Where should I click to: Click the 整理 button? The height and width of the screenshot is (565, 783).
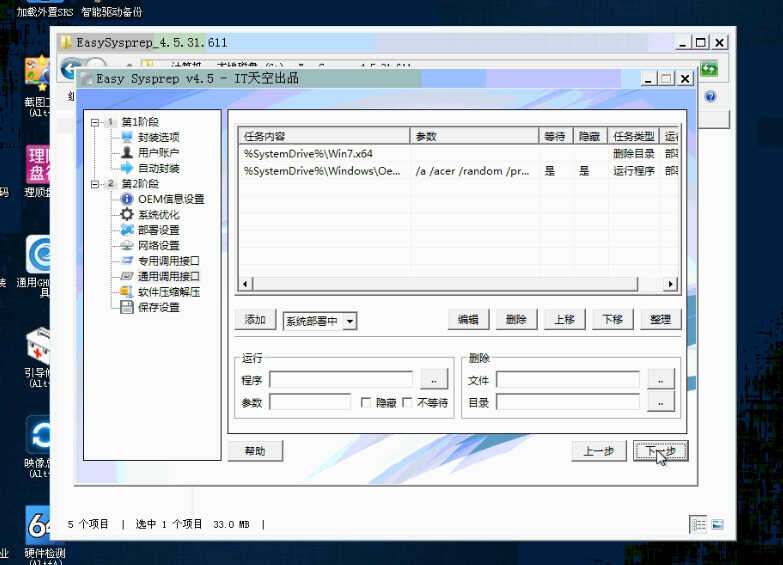[x=660, y=320]
